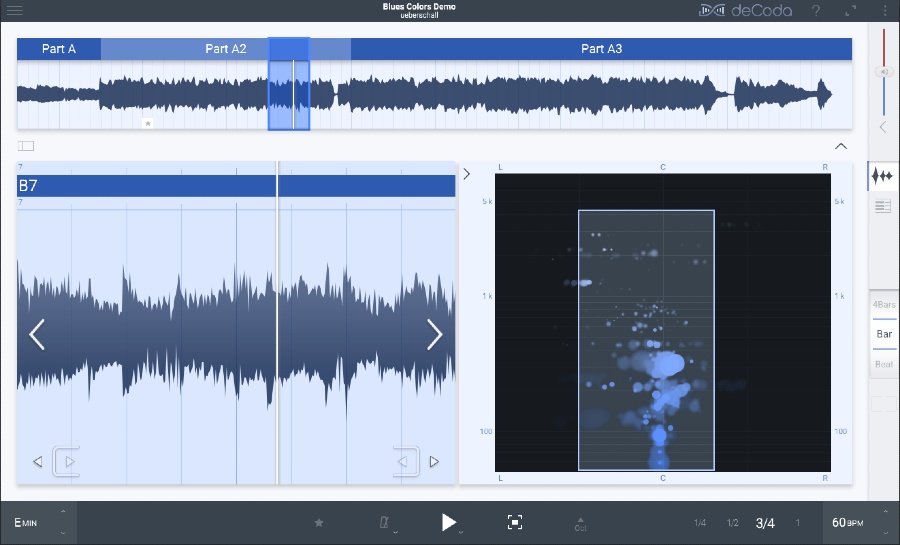Select the 1/2 playback speed option

(x=733, y=523)
